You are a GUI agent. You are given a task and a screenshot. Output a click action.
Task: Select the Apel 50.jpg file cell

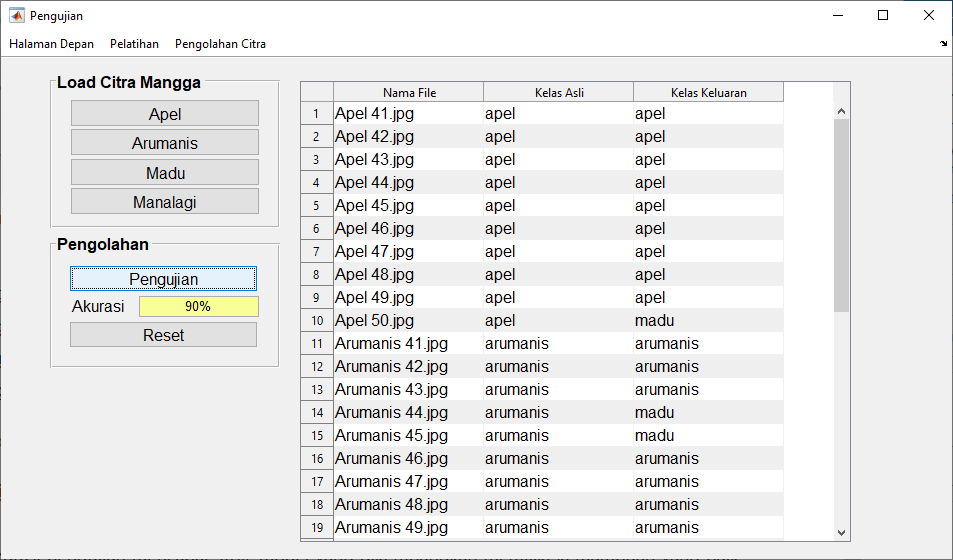point(409,321)
